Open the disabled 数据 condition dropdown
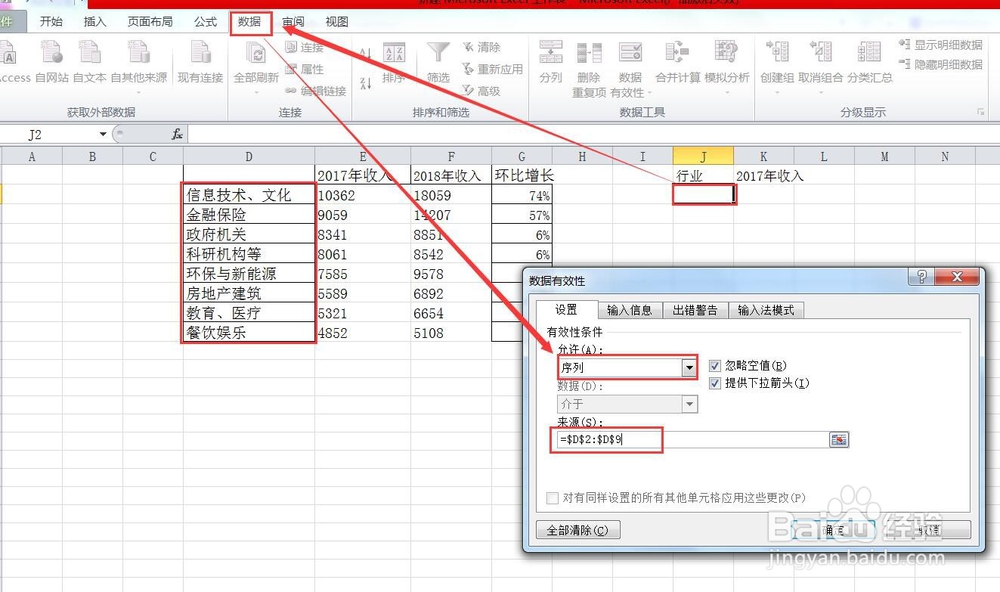This screenshot has height=592, width=1000. point(690,404)
